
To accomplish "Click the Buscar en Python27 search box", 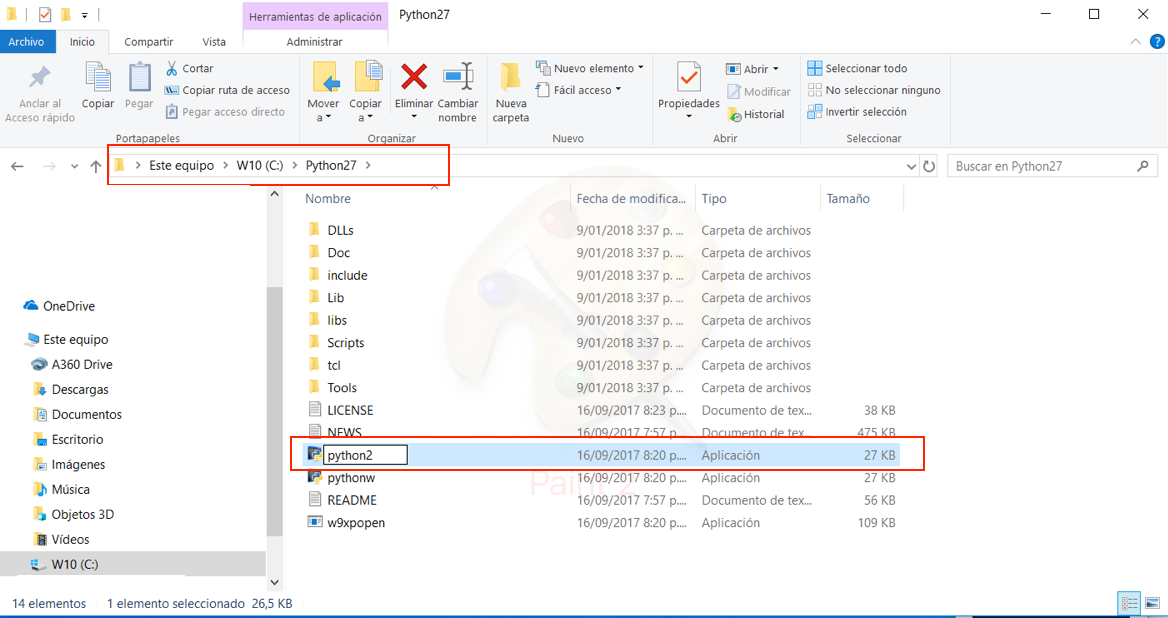I will tap(1052, 166).
